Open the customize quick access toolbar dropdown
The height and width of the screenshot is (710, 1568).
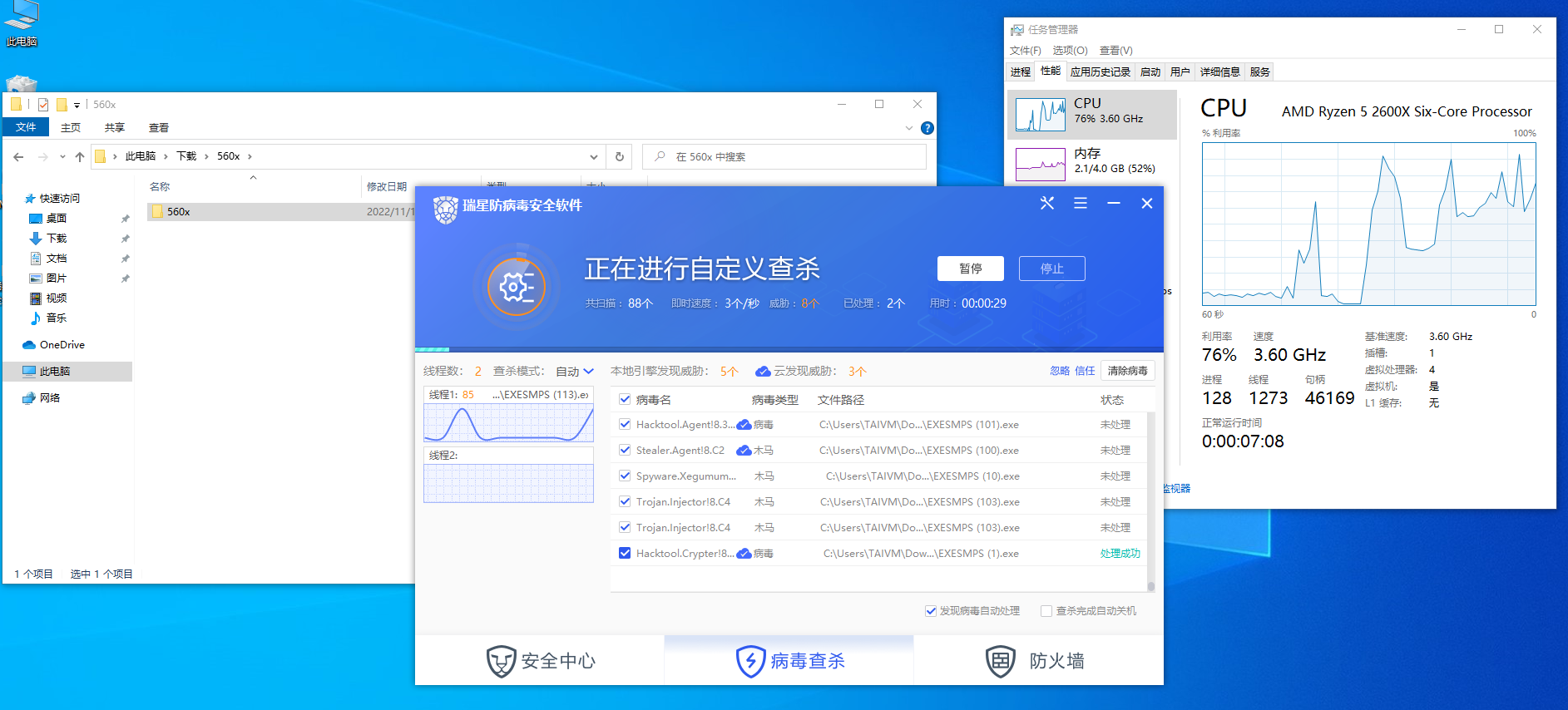tap(77, 105)
